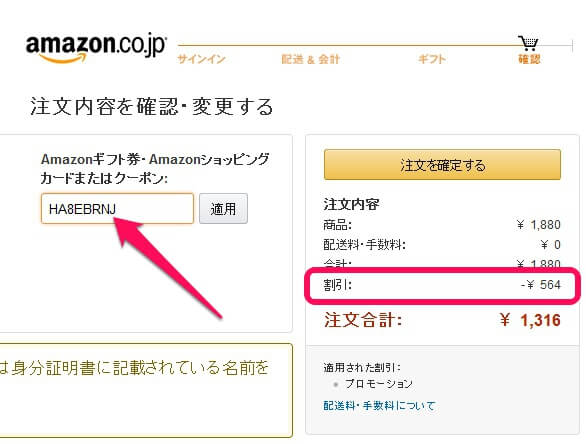Select the サインイン checkout step
586x444 pixels.
pos(201,59)
